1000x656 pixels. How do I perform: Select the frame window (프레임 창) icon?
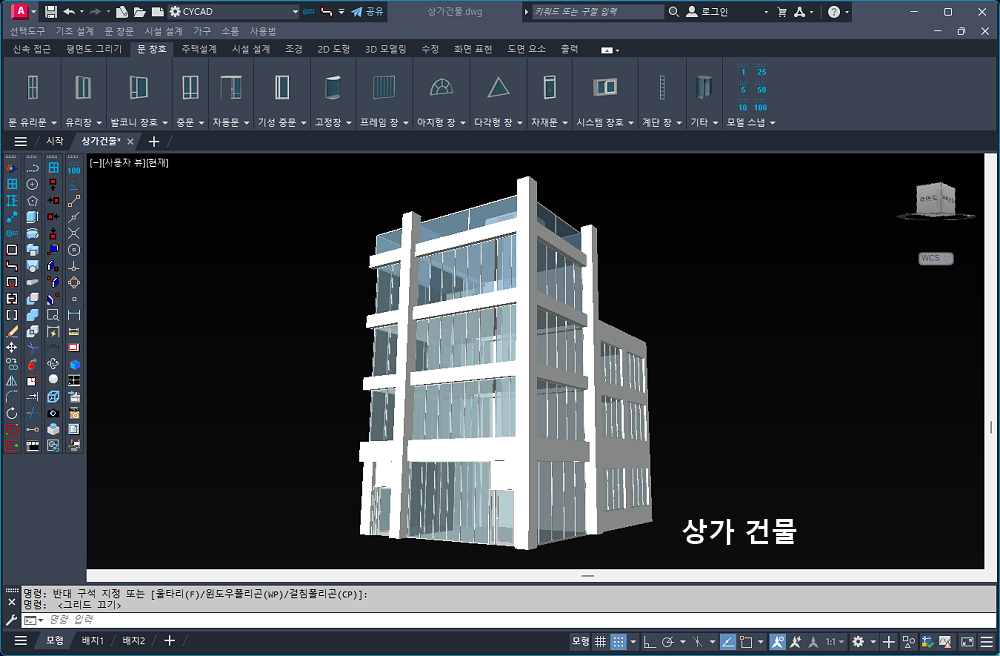[x=383, y=87]
